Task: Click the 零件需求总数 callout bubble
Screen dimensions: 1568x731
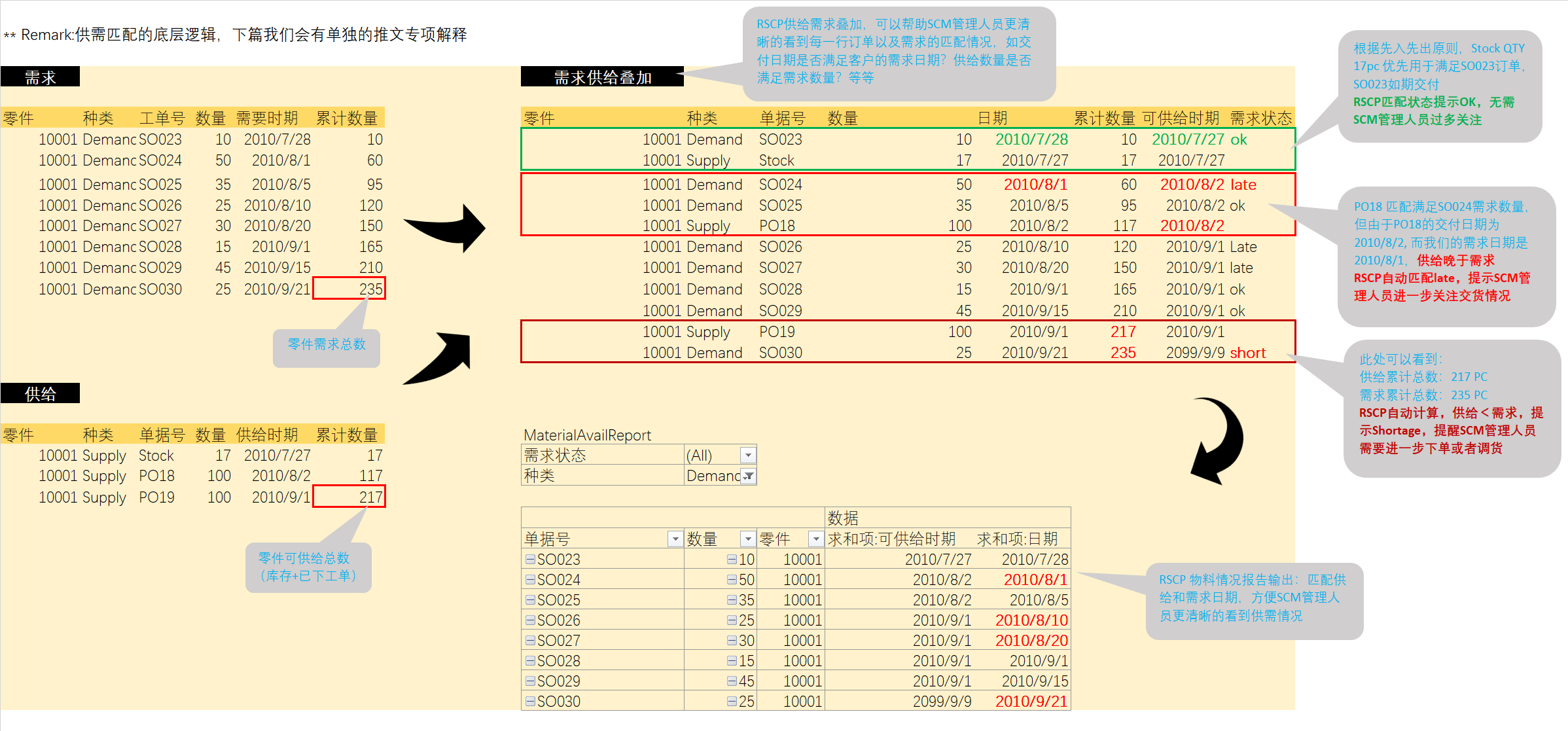Action: click(327, 345)
